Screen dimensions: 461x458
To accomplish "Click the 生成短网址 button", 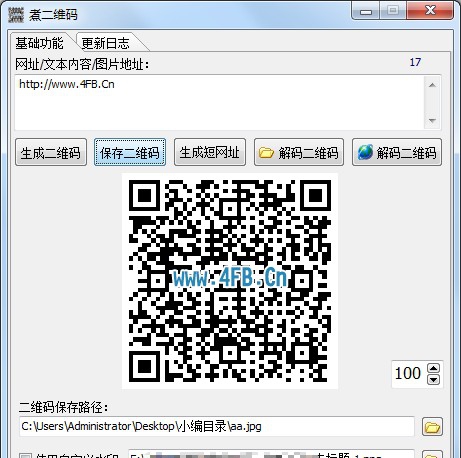I will (210, 152).
